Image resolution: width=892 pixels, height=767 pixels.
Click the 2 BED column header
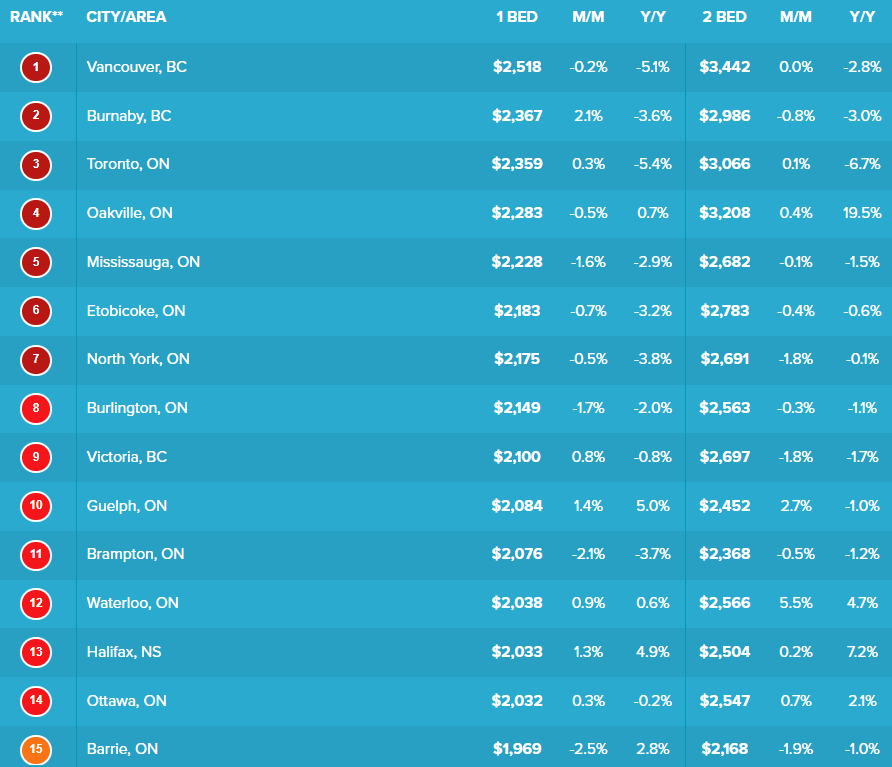[724, 17]
